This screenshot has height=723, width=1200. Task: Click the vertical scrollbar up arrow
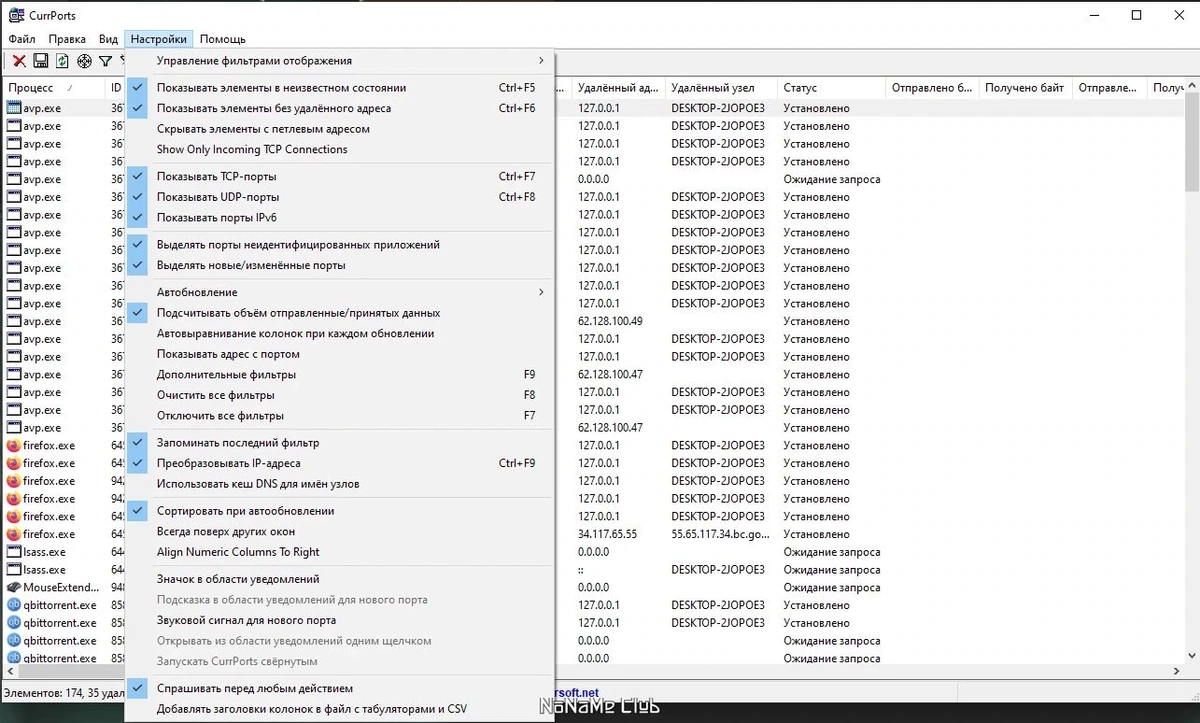coord(1191,88)
